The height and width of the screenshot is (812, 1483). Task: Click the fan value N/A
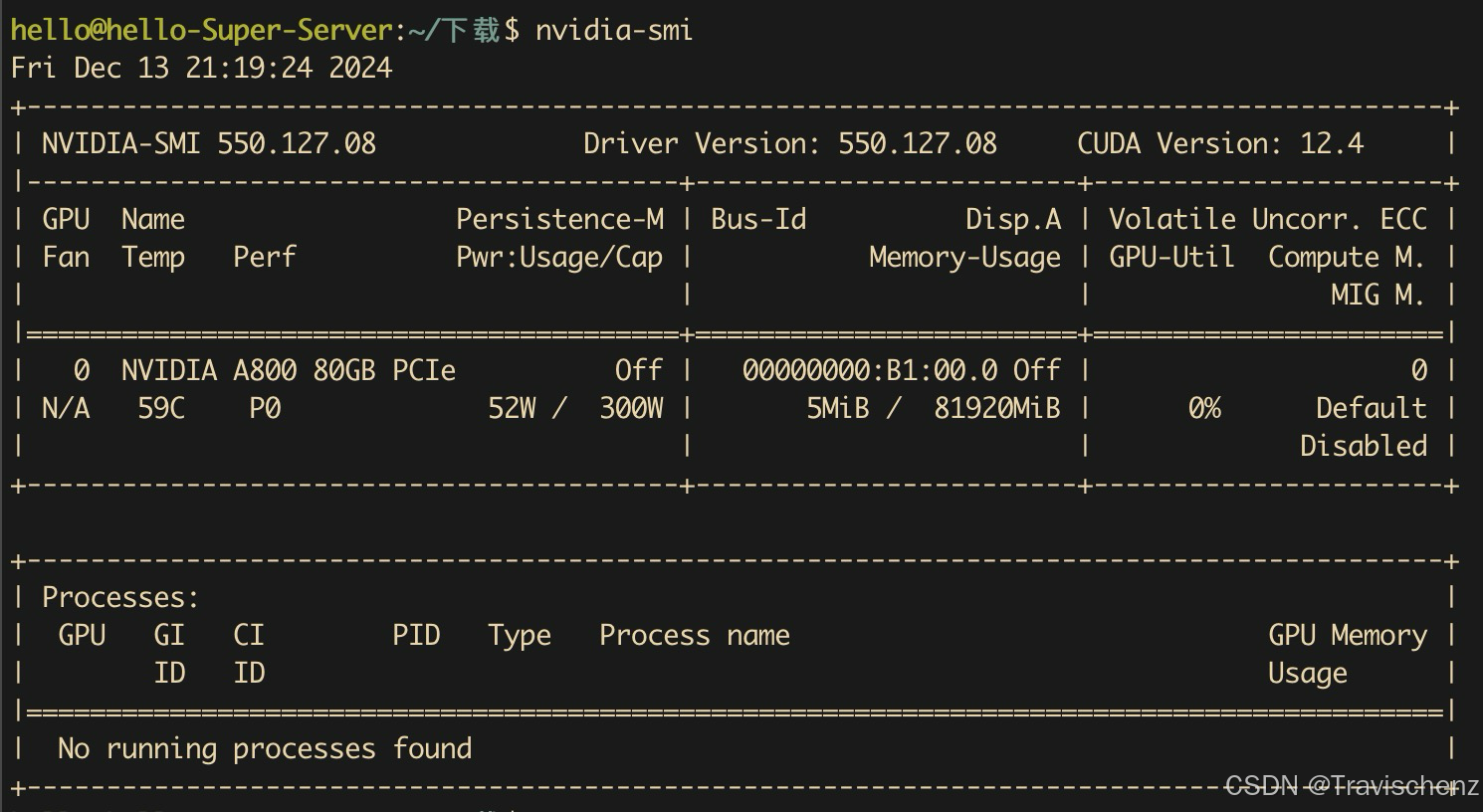click(x=66, y=408)
